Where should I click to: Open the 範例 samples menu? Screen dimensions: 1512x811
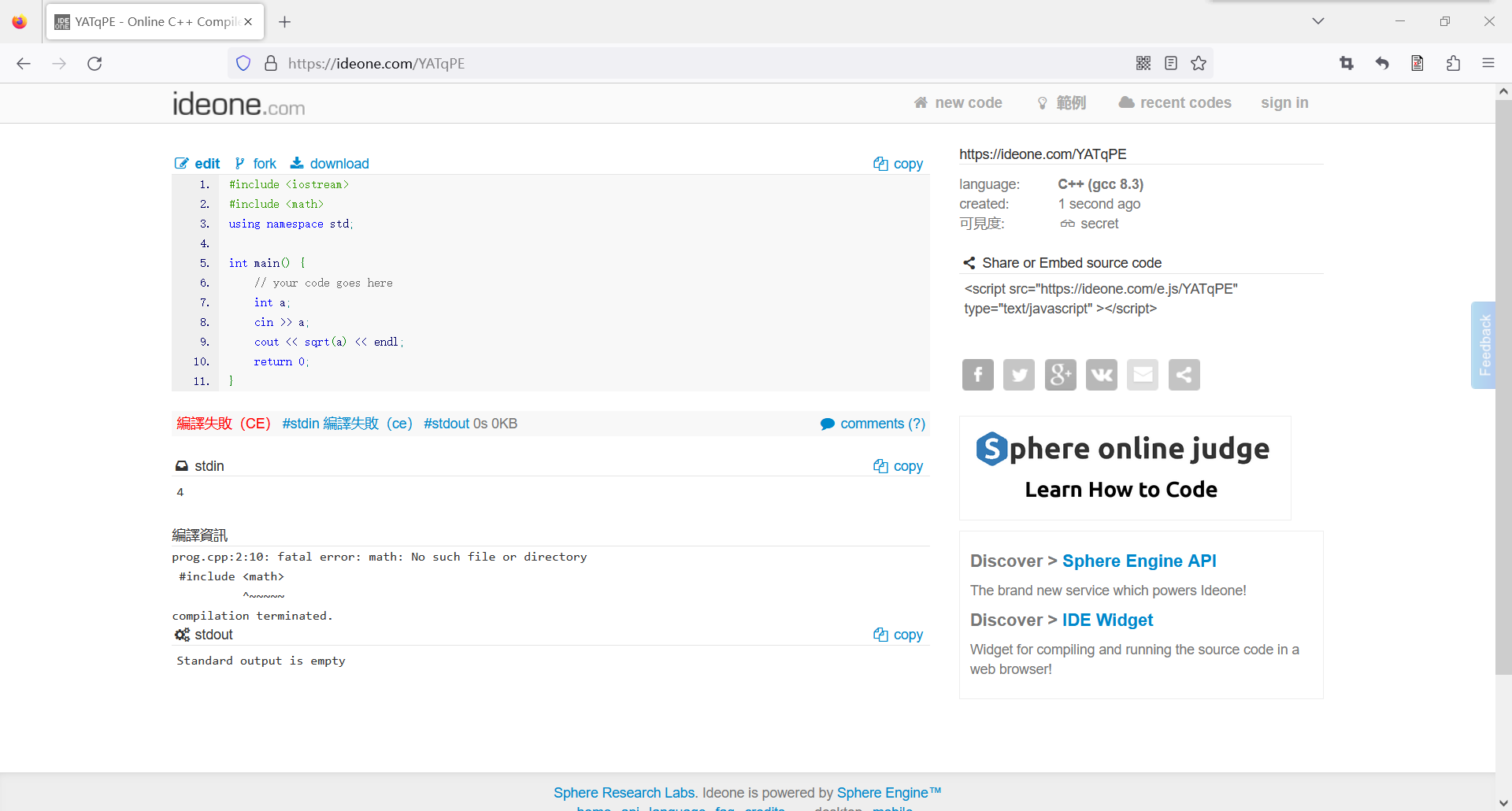pos(1062,103)
